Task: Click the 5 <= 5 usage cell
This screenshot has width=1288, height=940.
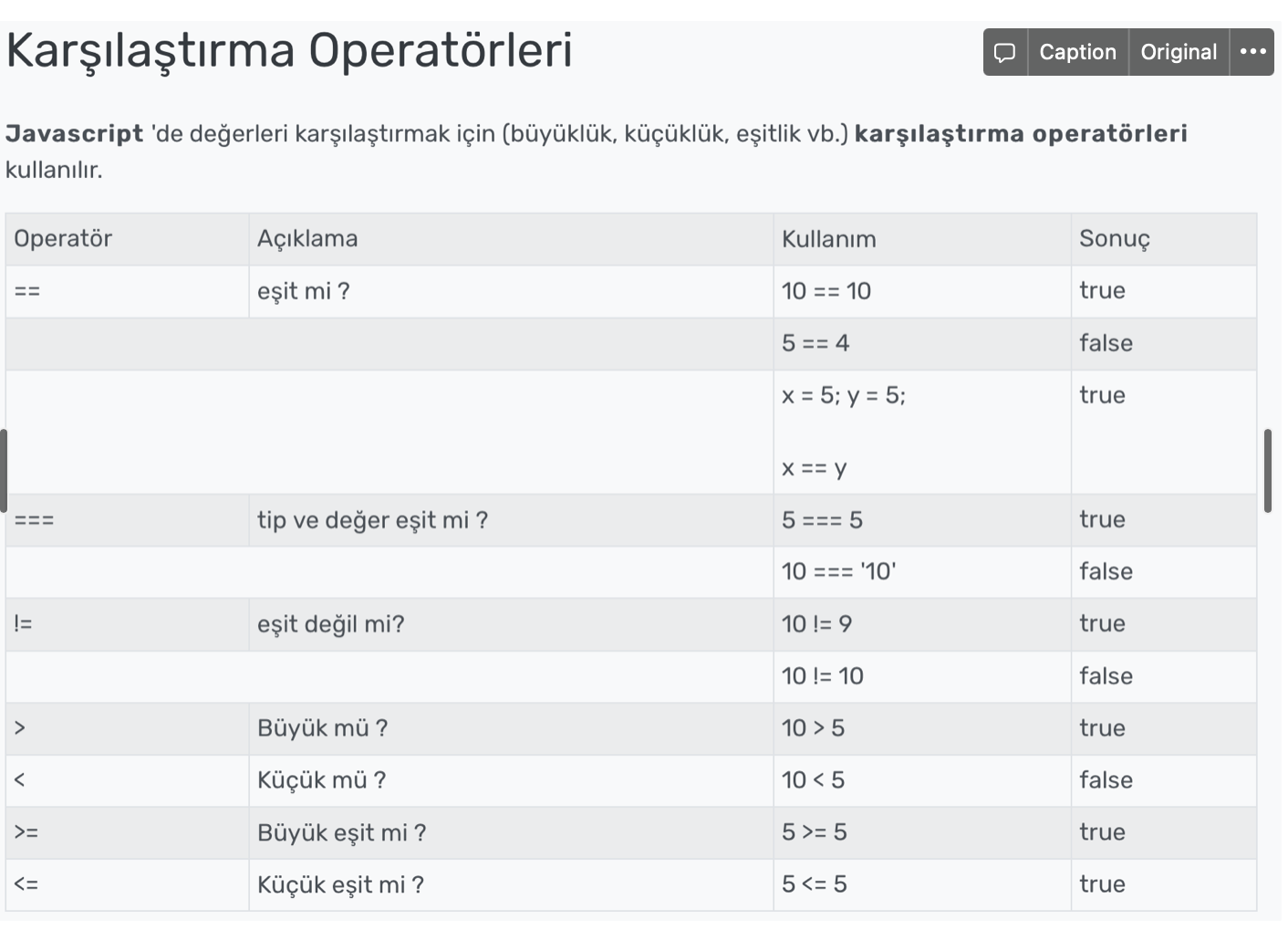Action: coord(922,884)
